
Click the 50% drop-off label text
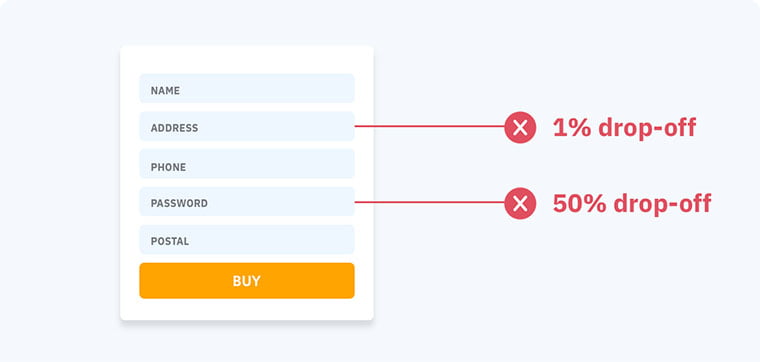632,204
